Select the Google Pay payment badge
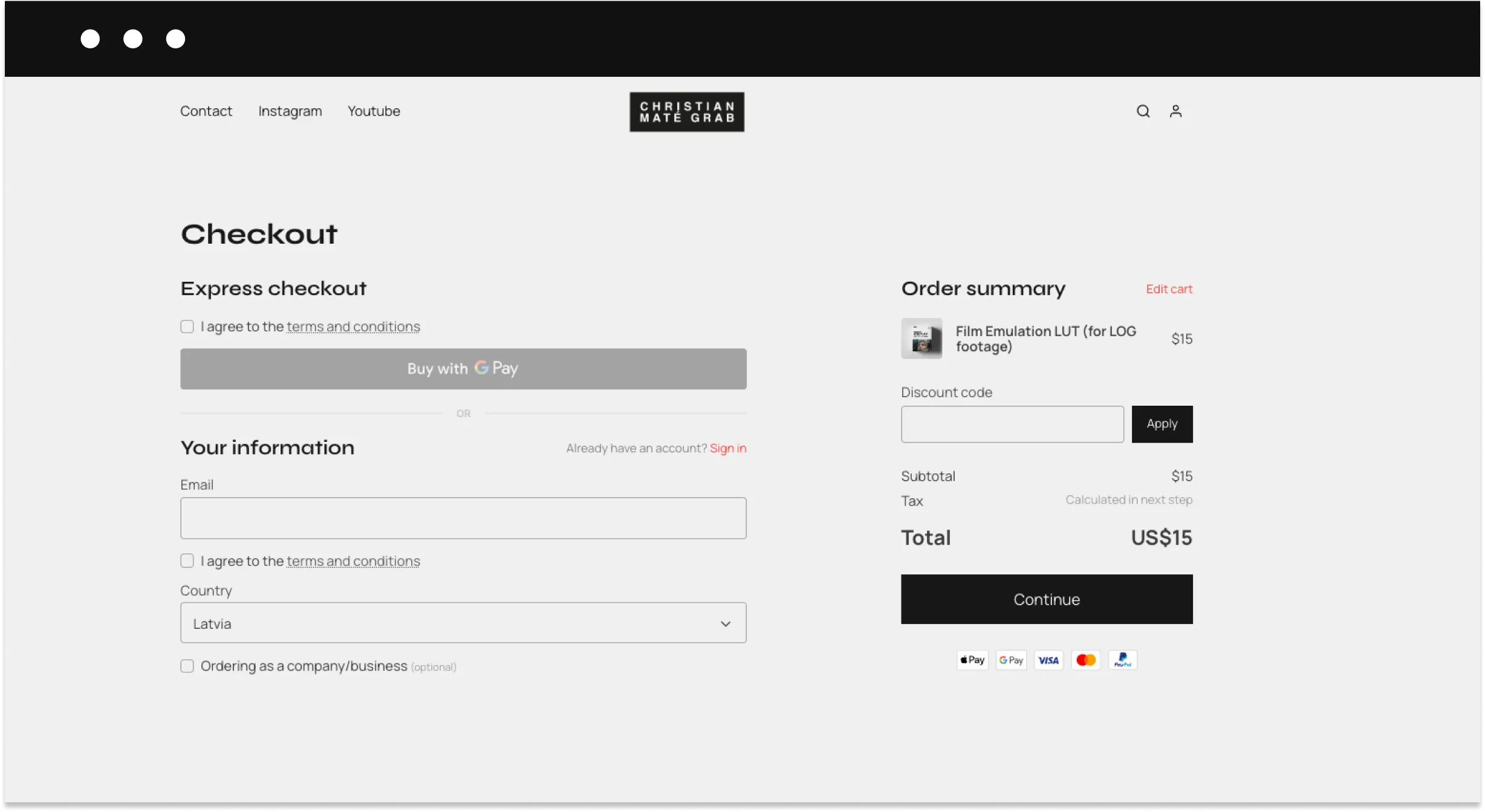The height and width of the screenshot is (812, 1485). click(x=1011, y=660)
